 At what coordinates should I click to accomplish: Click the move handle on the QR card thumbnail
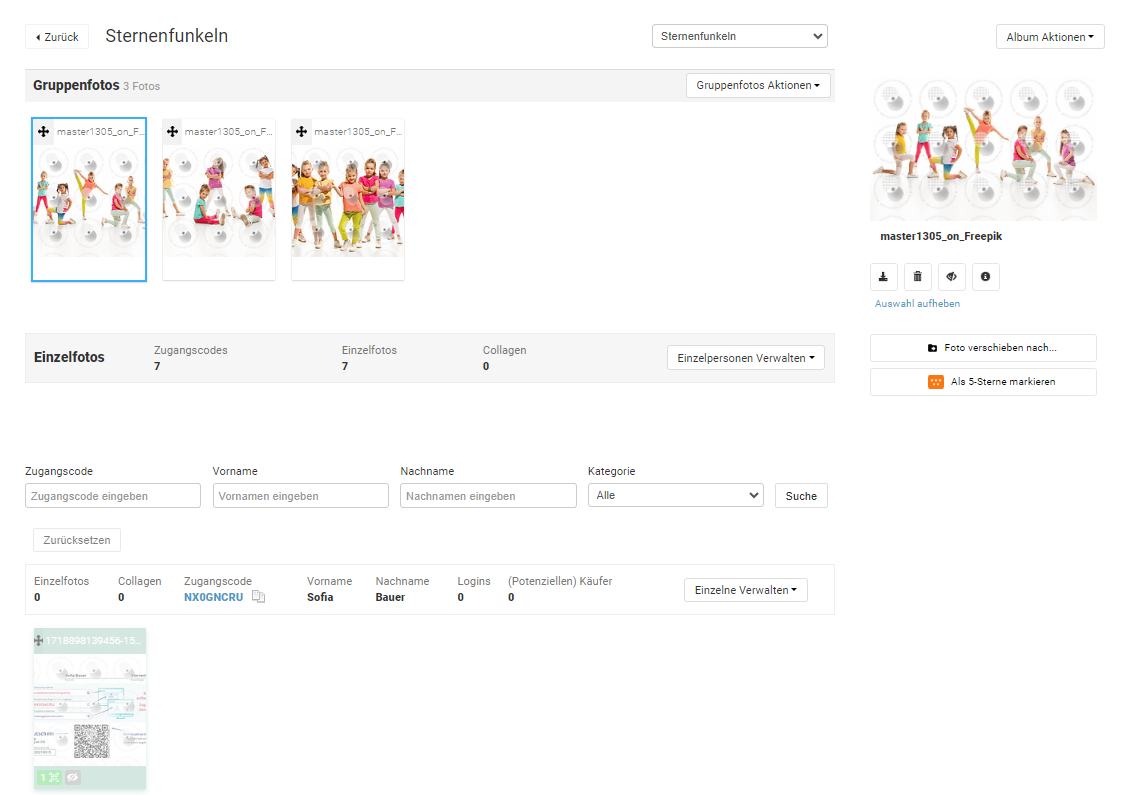[38, 640]
